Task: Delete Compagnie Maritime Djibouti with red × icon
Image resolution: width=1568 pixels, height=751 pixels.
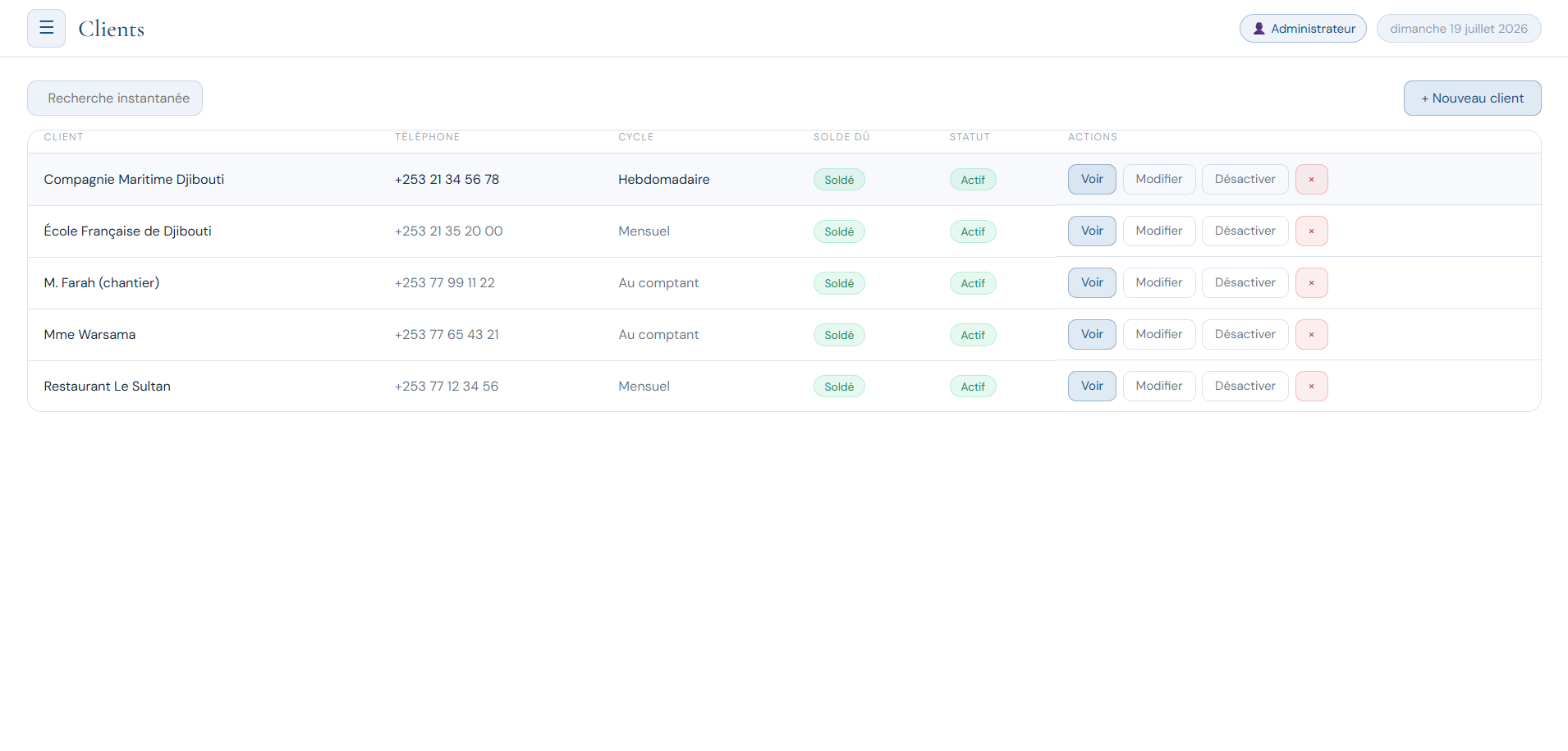Action: [1311, 179]
